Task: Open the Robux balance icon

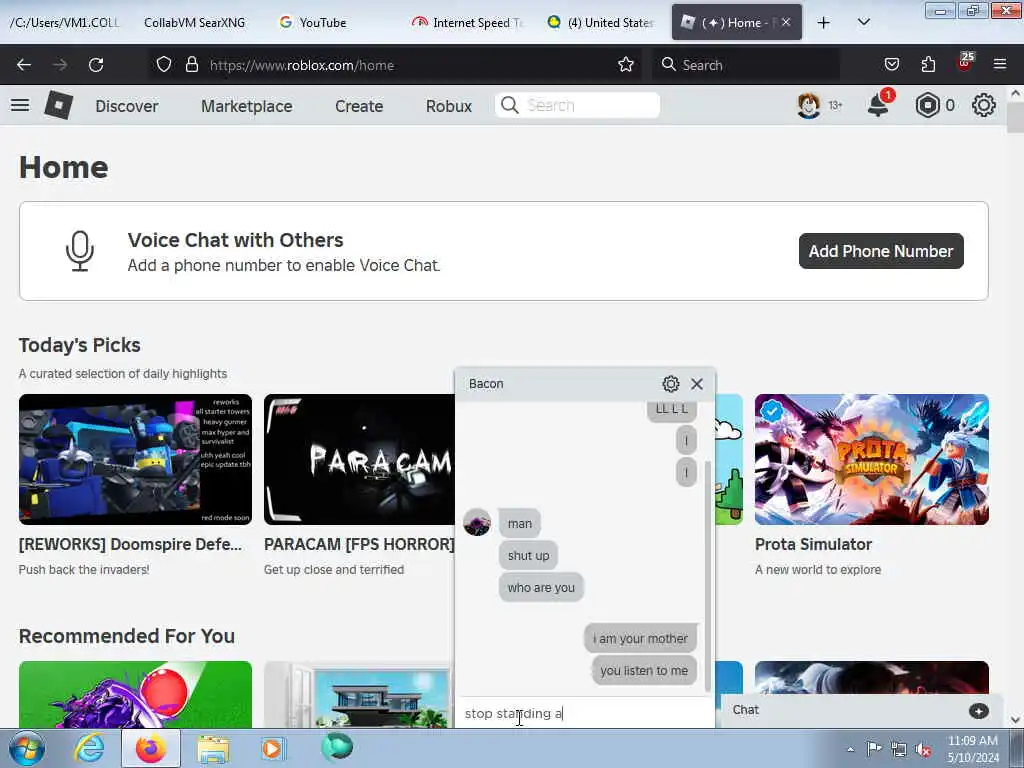Action: (927, 105)
